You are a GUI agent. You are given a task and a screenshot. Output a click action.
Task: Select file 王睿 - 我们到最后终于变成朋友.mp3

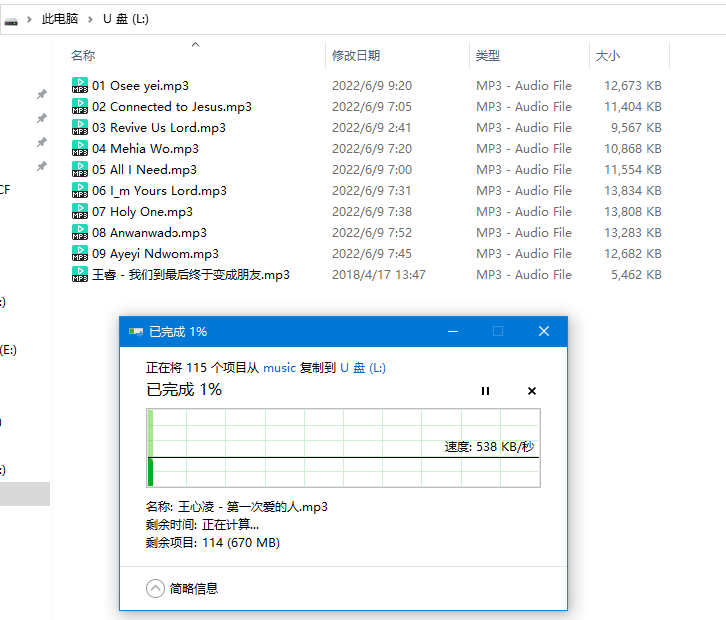coord(190,275)
